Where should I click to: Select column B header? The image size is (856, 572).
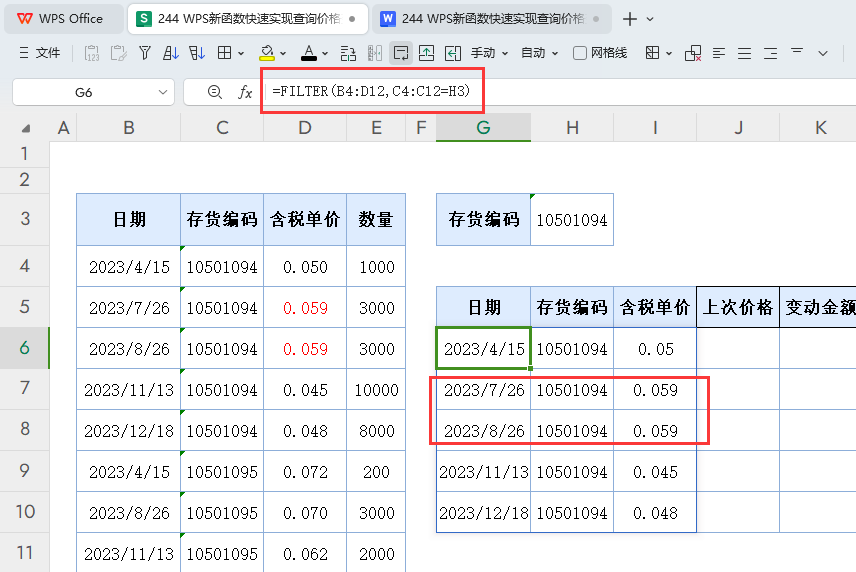tap(129, 128)
